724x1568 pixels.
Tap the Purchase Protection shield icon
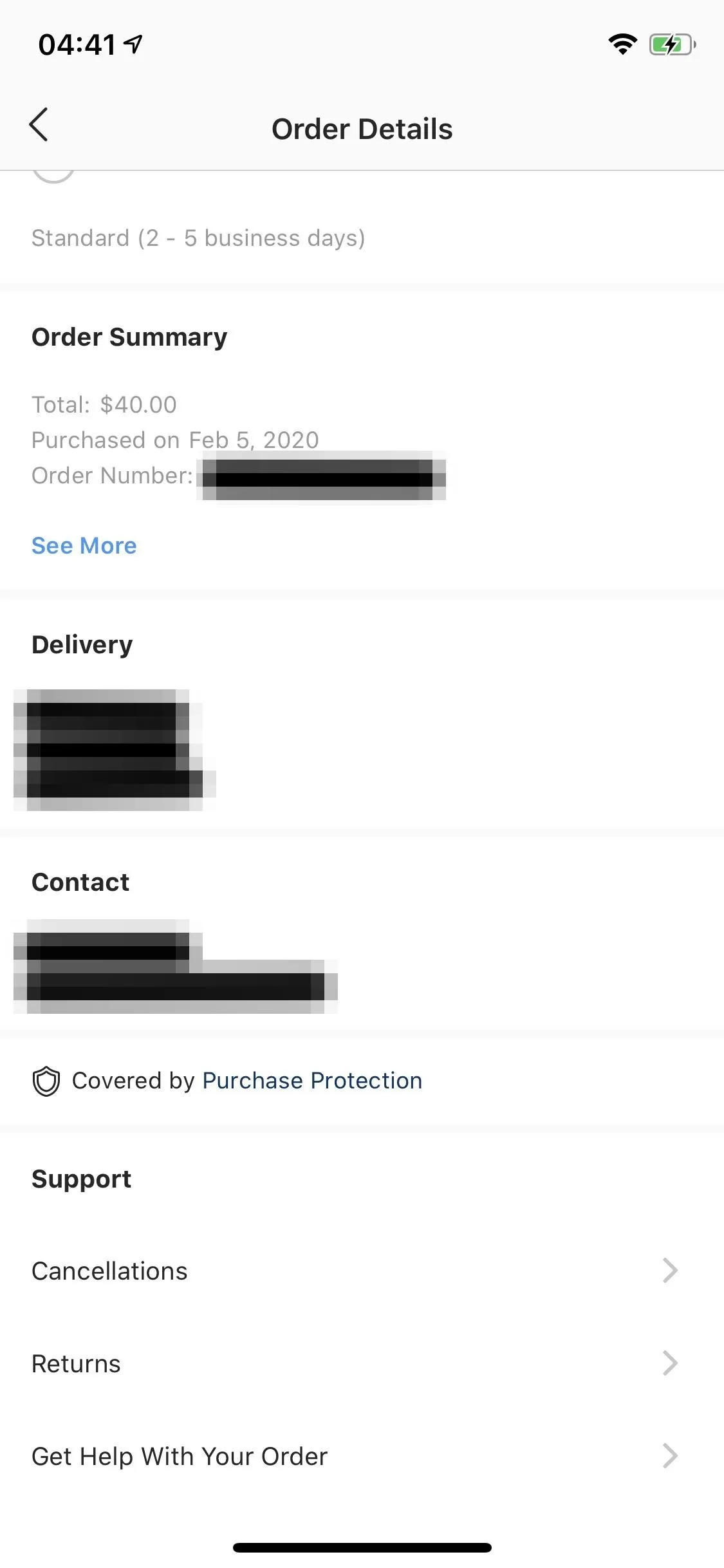tap(46, 1081)
